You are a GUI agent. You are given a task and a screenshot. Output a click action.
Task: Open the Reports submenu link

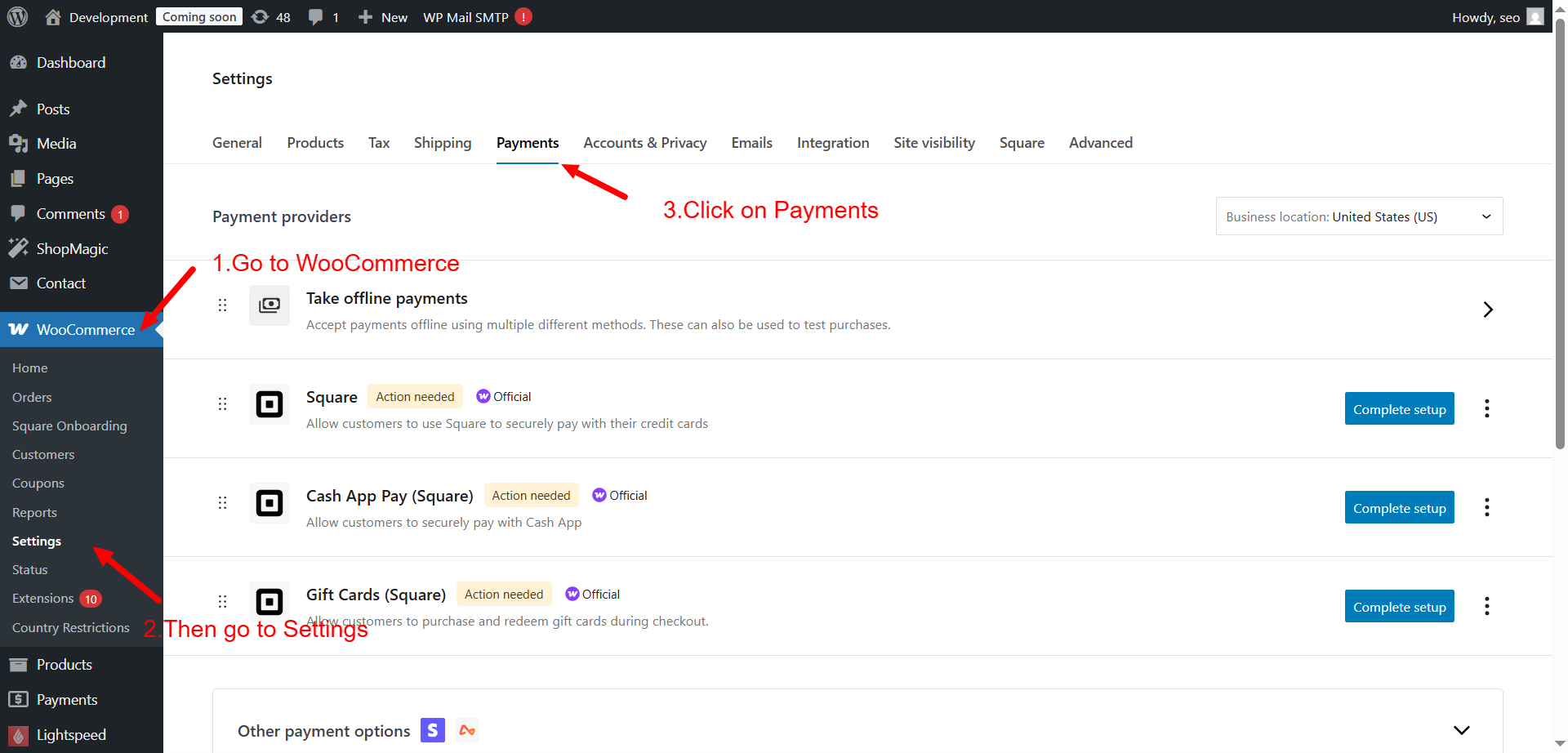(x=34, y=513)
